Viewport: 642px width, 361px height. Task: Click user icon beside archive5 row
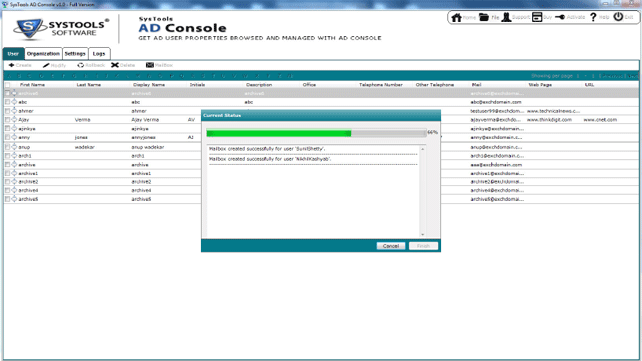point(14,199)
